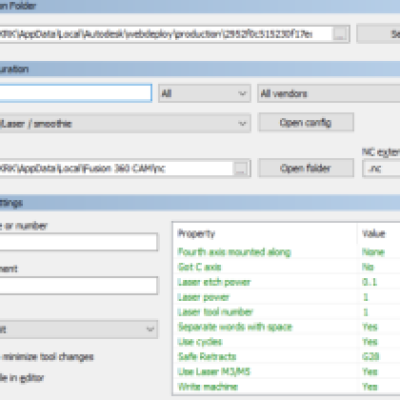Click the program comment field
The image size is (400, 400).
(78, 285)
